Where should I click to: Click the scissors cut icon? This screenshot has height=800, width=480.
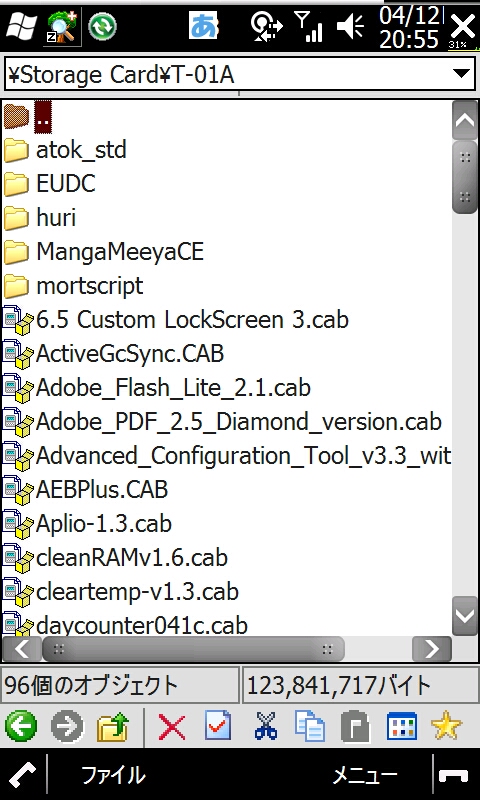tap(265, 726)
